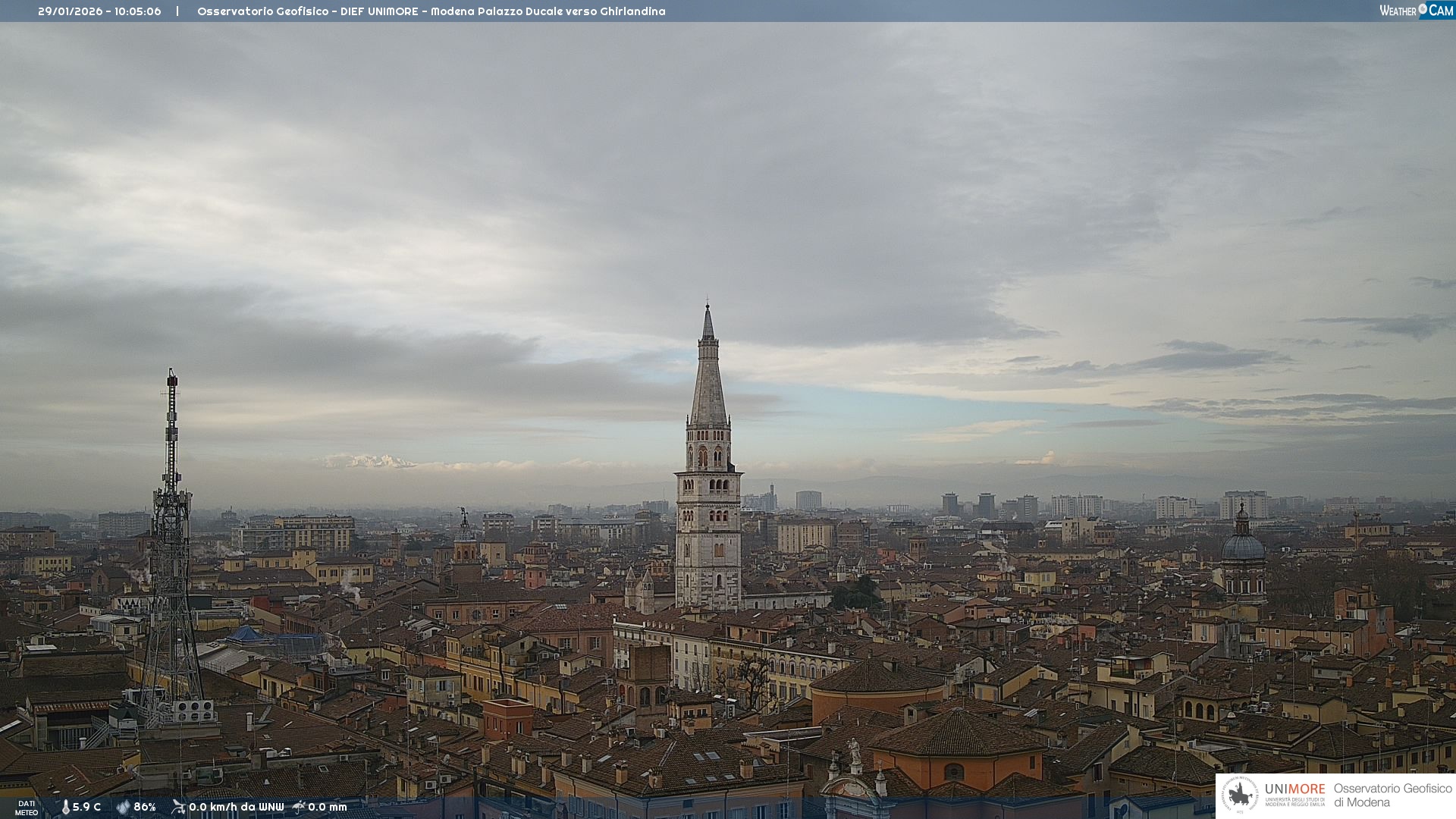Viewport: 1456px width, 819px height.
Task: Click the DATI METEO label
Action: (27, 808)
